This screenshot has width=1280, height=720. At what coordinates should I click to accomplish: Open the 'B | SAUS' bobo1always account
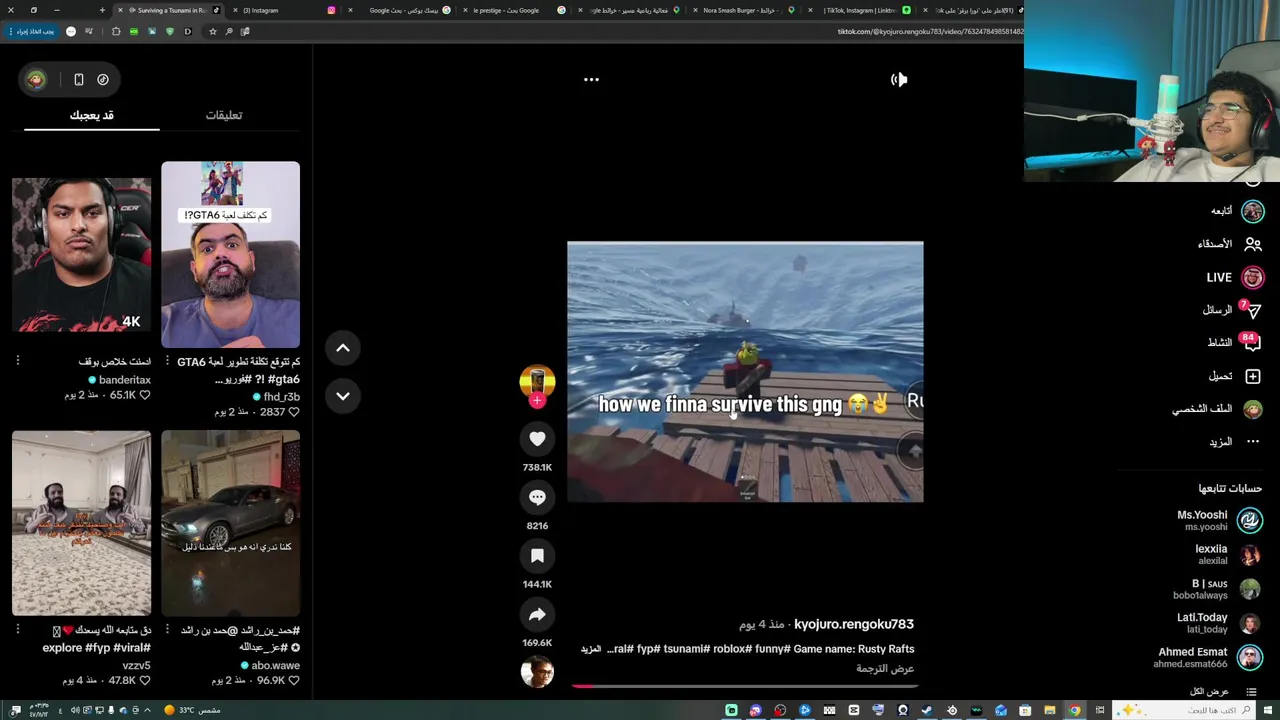click(x=1217, y=589)
